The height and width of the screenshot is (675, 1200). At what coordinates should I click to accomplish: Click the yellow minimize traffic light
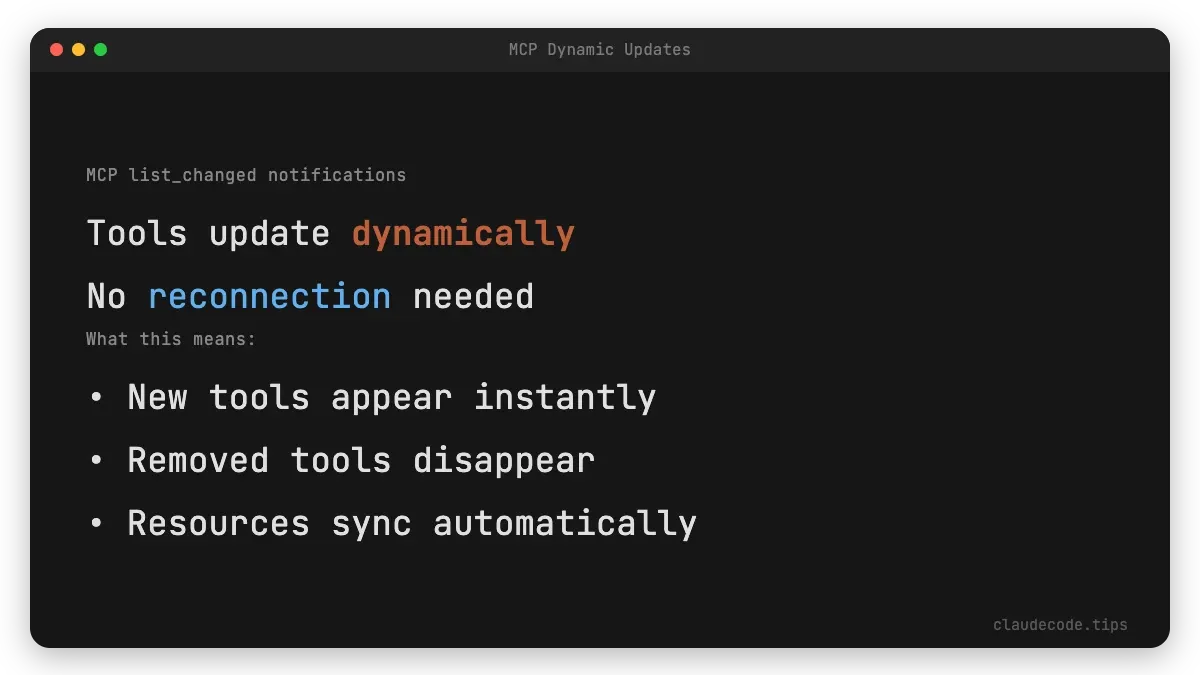click(78, 47)
